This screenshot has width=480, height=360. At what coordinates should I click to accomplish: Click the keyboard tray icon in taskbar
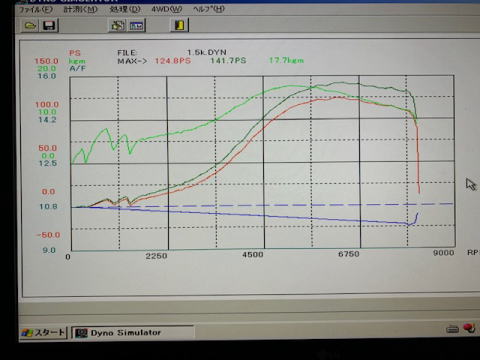click(452, 329)
